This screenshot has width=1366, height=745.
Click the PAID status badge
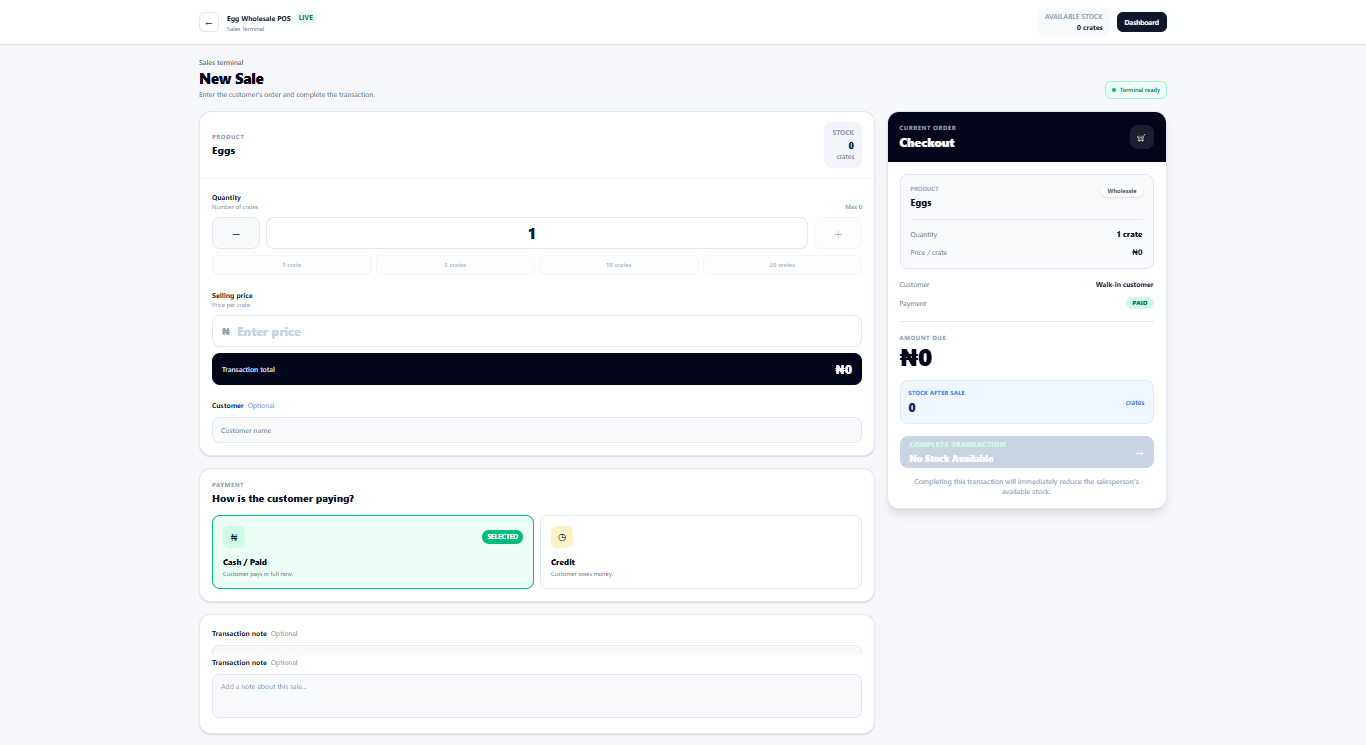click(x=1140, y=303)
